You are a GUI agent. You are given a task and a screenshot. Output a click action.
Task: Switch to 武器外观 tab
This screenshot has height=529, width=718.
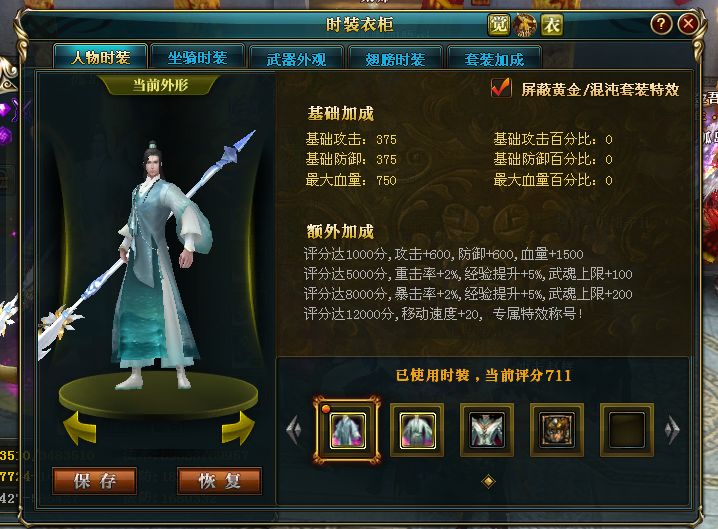pos(296,59)
